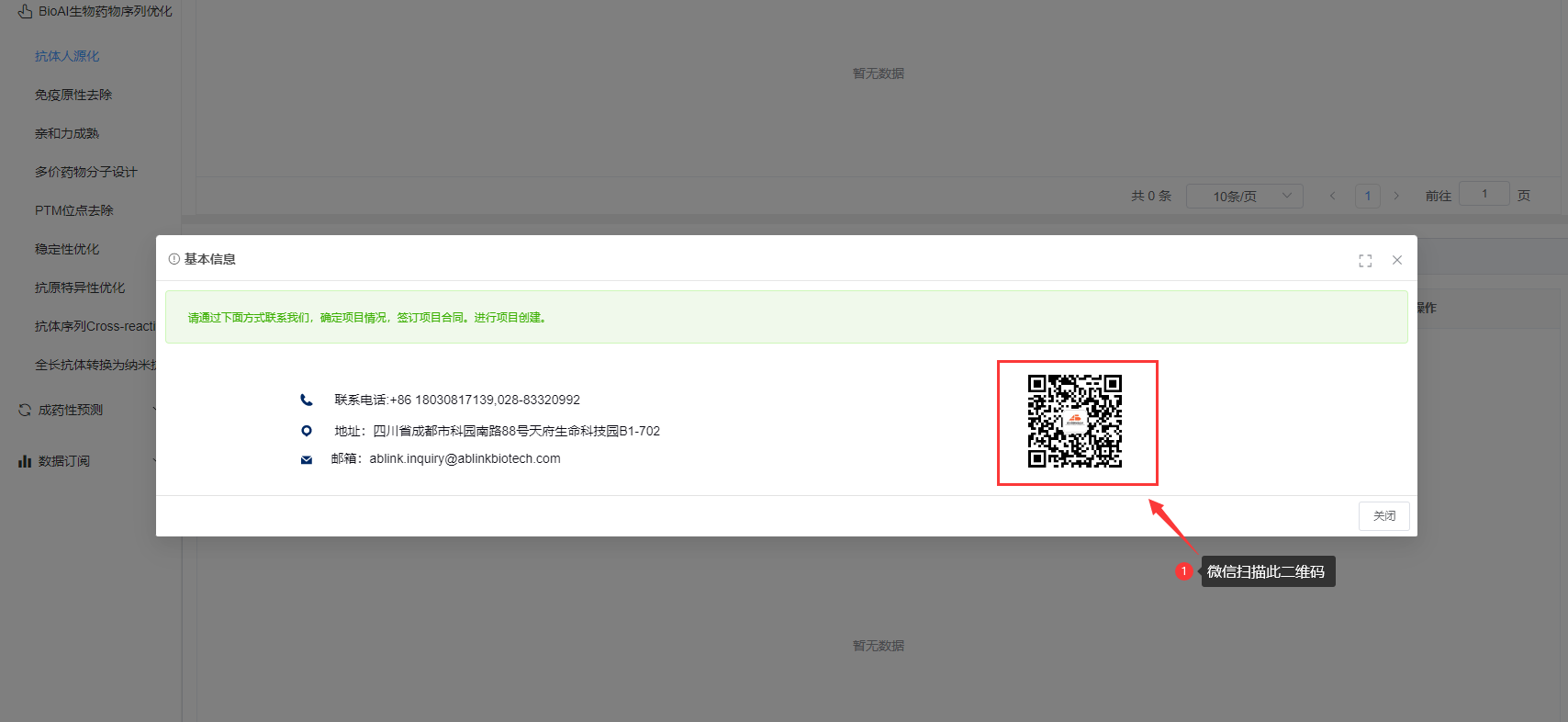Open the 抗原特异性优化 sidebar item
The height and width of the screenshot is (722, 1568).
[80, 288]
